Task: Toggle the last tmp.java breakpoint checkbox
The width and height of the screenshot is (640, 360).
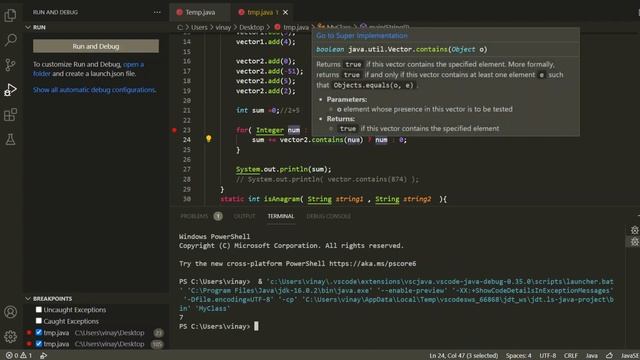Action: (x=39, y=344)
